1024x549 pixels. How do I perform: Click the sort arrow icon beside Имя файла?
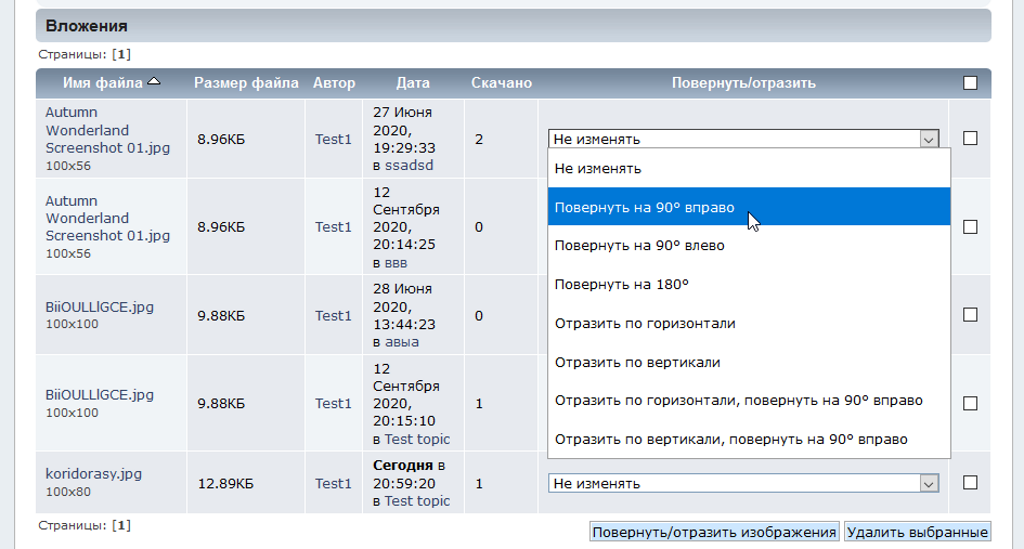[153, 82]
